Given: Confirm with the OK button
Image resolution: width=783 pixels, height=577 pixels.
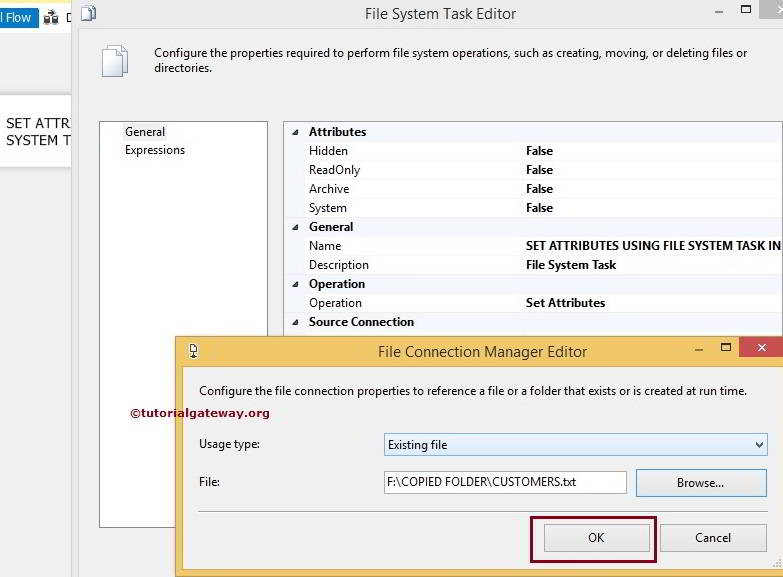Looking at the screenshot, I should 596,537.
